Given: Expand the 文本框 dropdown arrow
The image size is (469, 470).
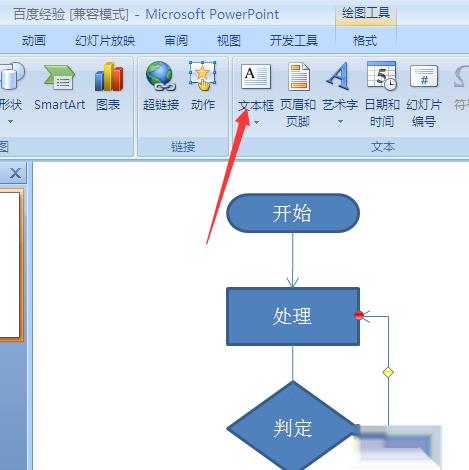Looking at the screenshot, I should pyautogui.click(x=256, y=122).
